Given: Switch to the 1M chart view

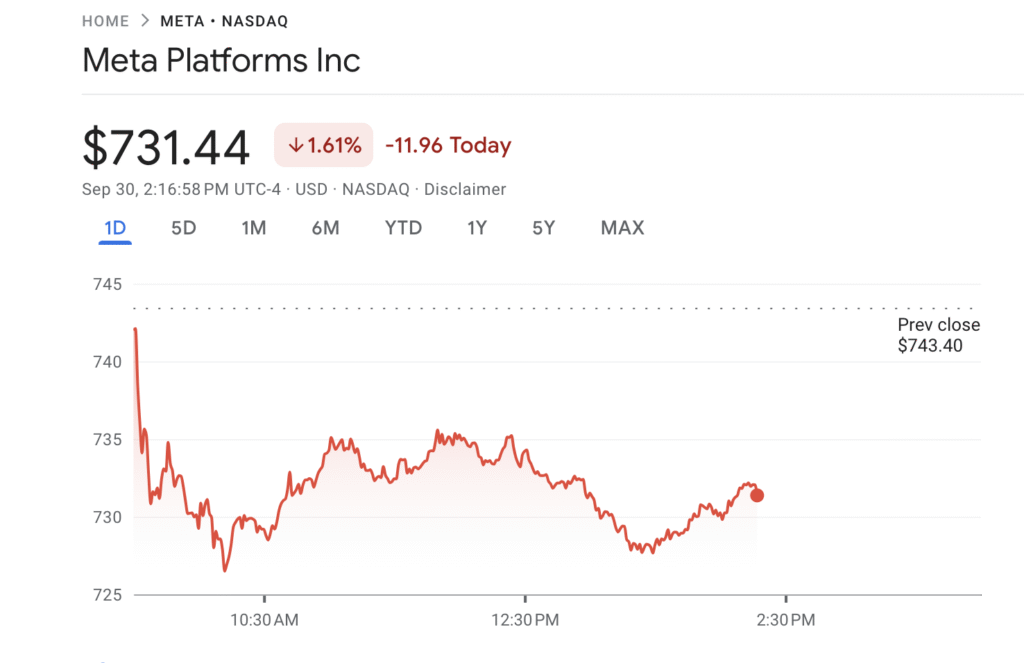Looking at the screenshot, I should (x=254, y=228).
